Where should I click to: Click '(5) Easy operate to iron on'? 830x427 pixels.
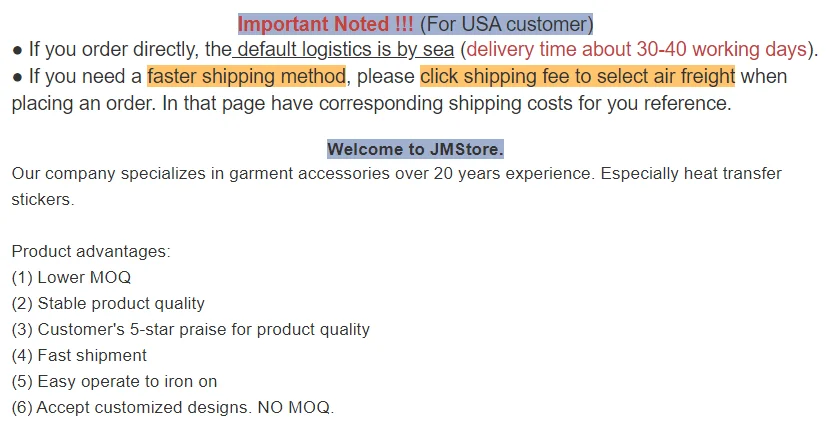pos(114,381)
